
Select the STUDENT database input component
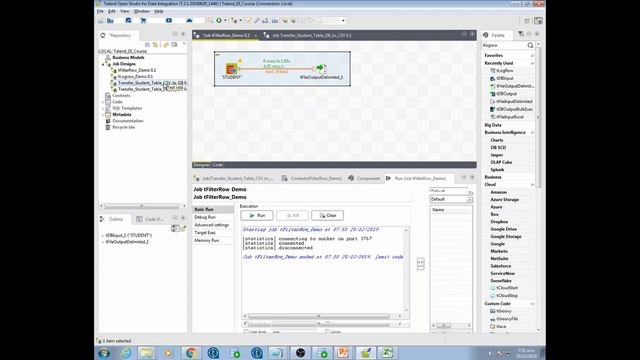(232, 69)
